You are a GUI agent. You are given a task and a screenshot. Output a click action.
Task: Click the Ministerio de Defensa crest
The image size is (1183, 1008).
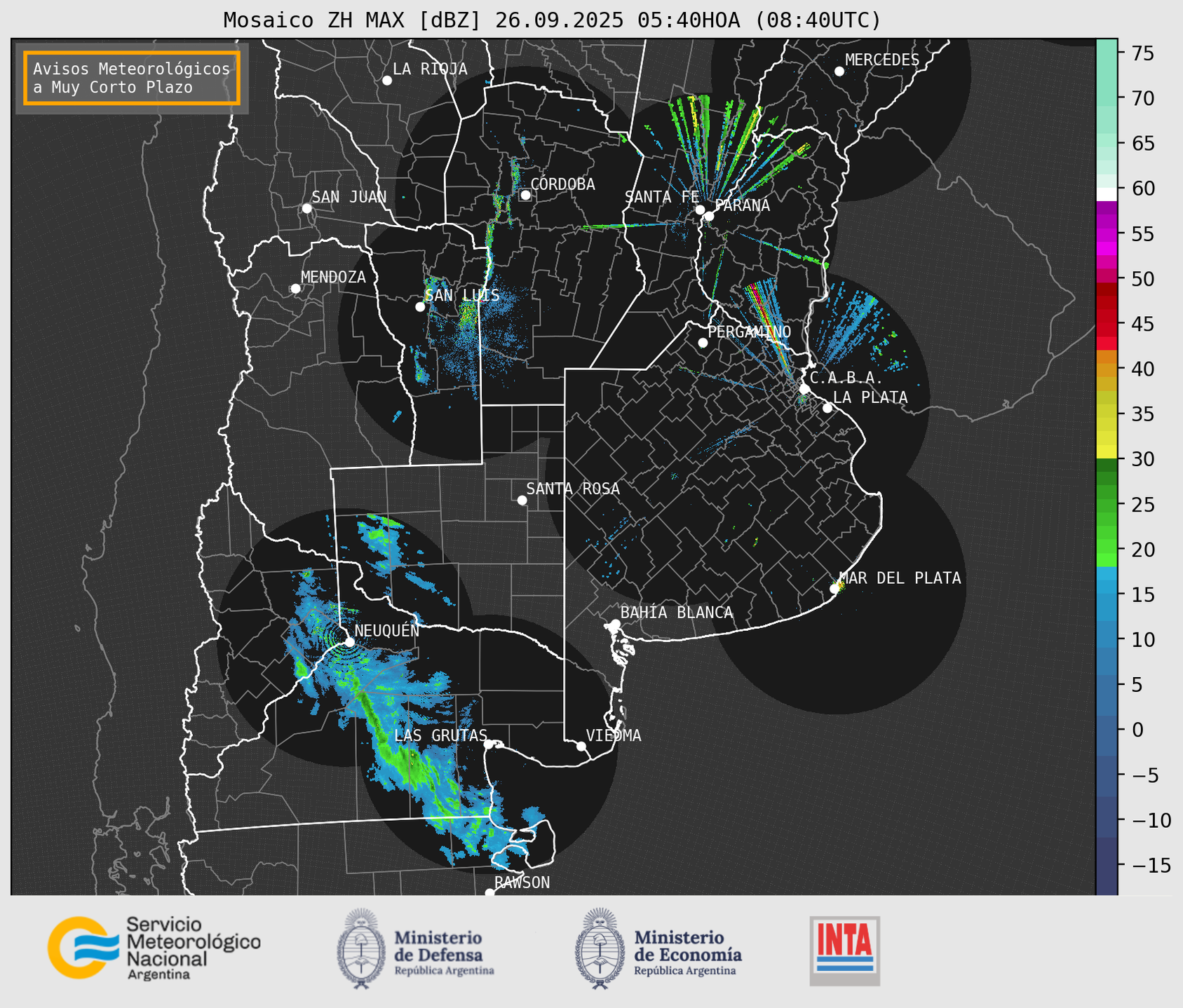point(361,948)
